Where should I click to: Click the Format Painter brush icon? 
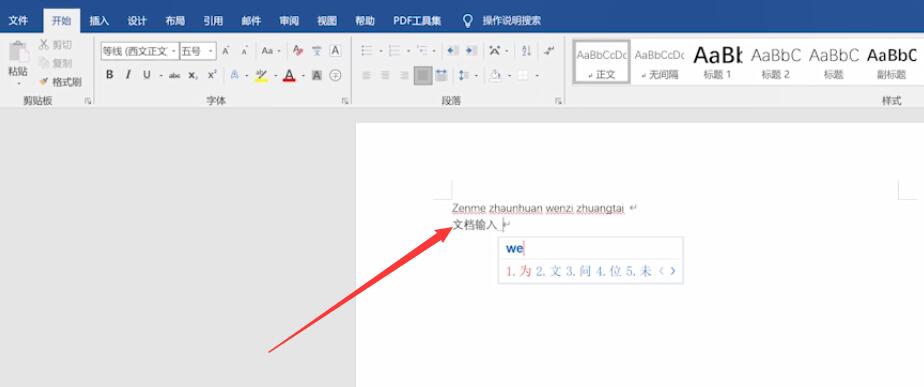point(44,82)
